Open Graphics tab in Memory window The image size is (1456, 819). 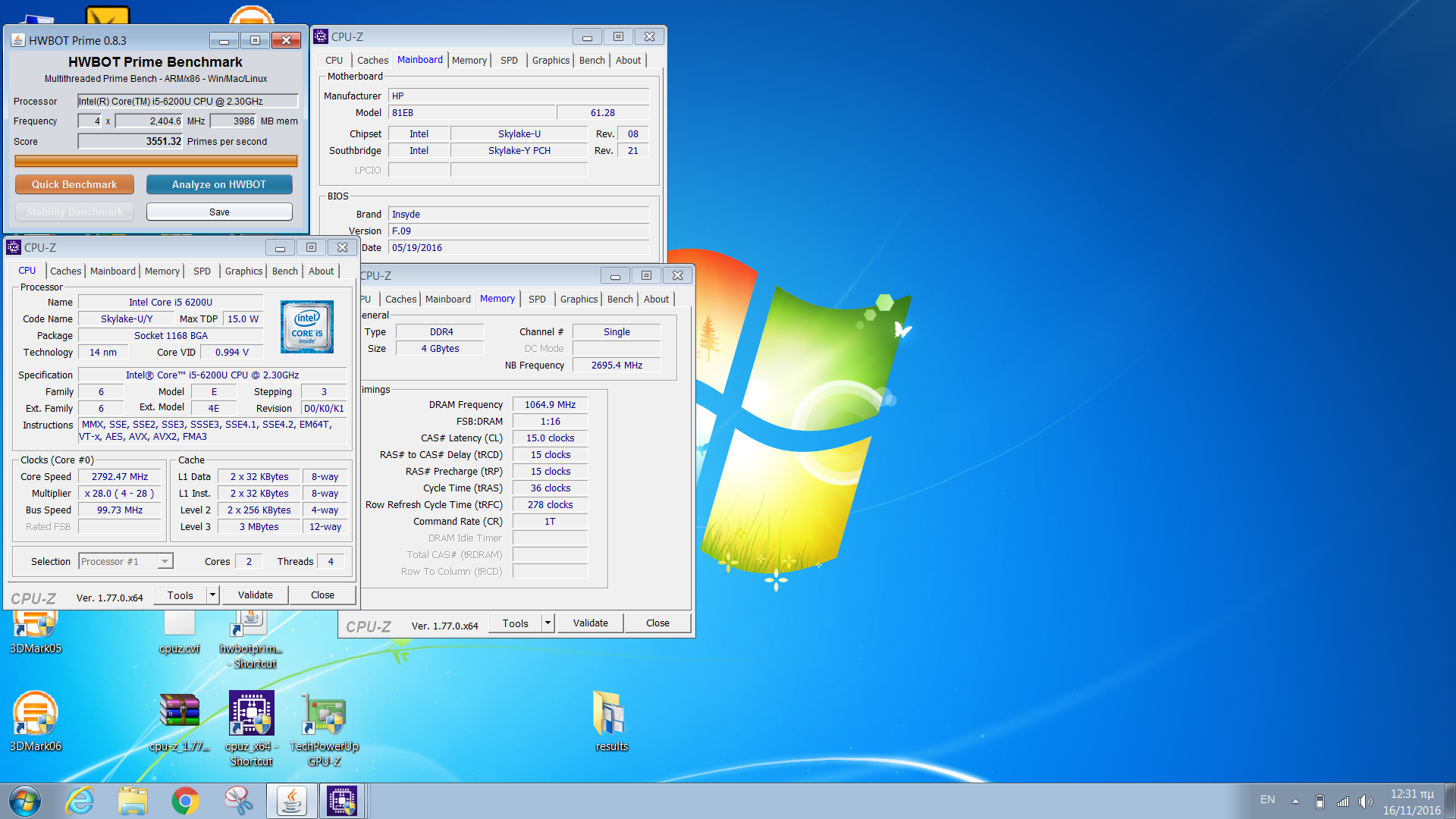click(579, 299)
